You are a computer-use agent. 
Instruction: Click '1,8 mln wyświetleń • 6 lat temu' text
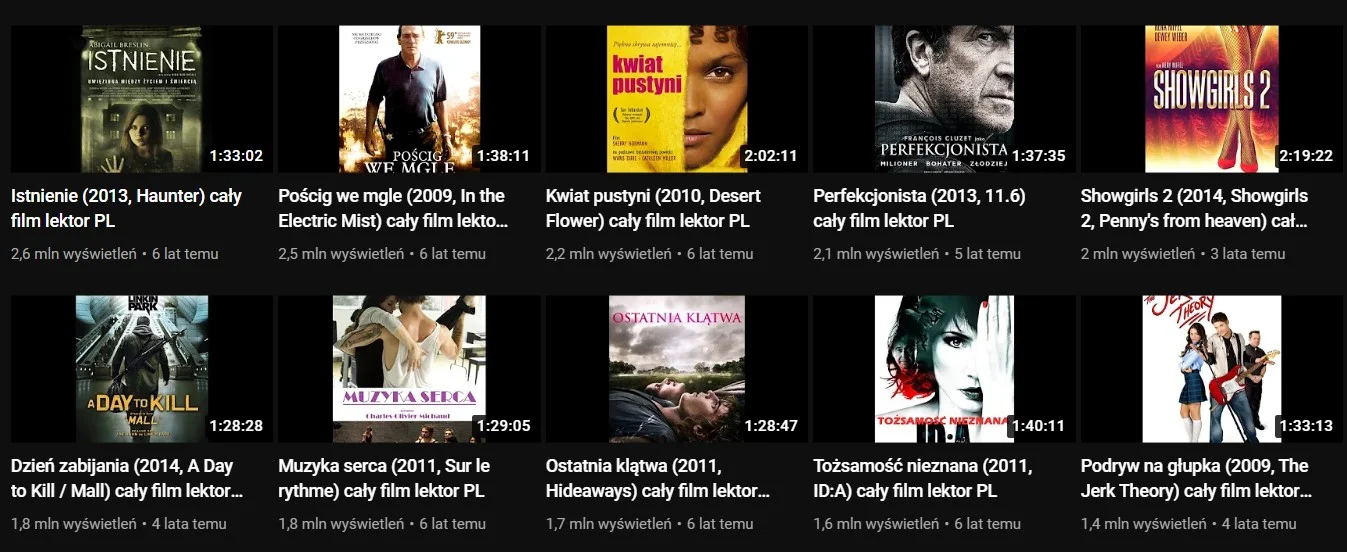point(382,524)
